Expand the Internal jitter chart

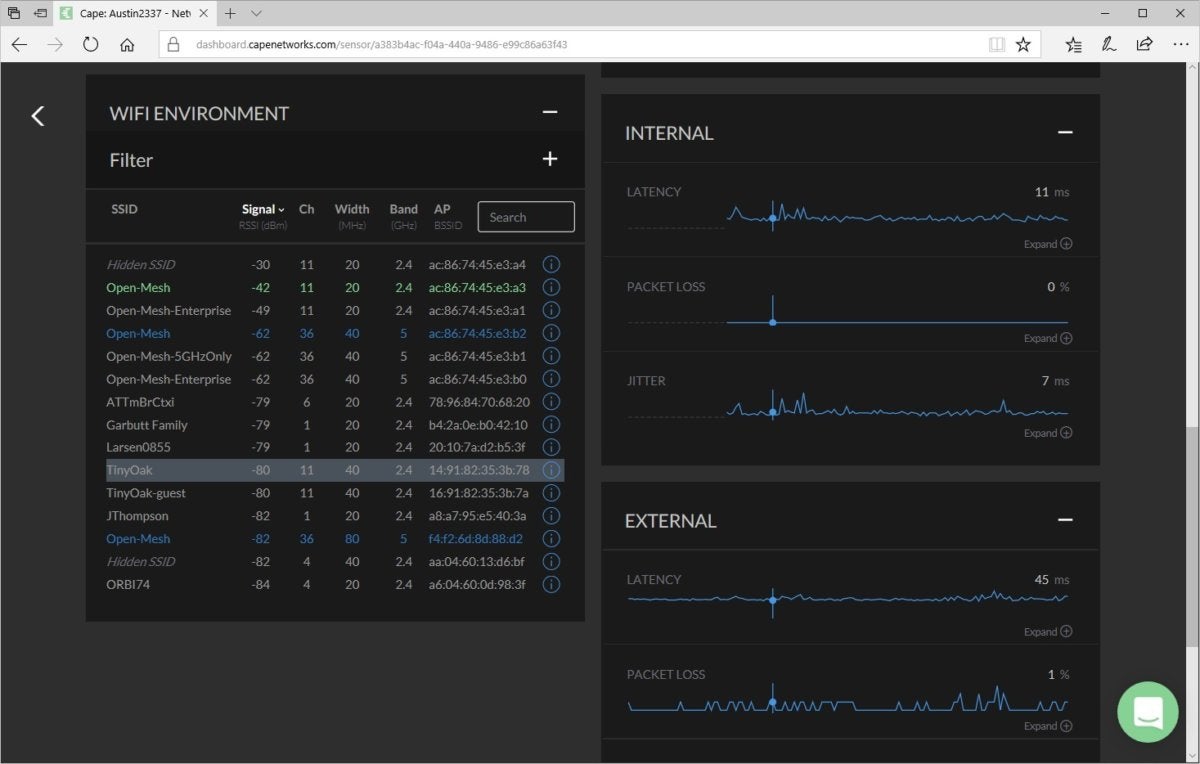1048,433
